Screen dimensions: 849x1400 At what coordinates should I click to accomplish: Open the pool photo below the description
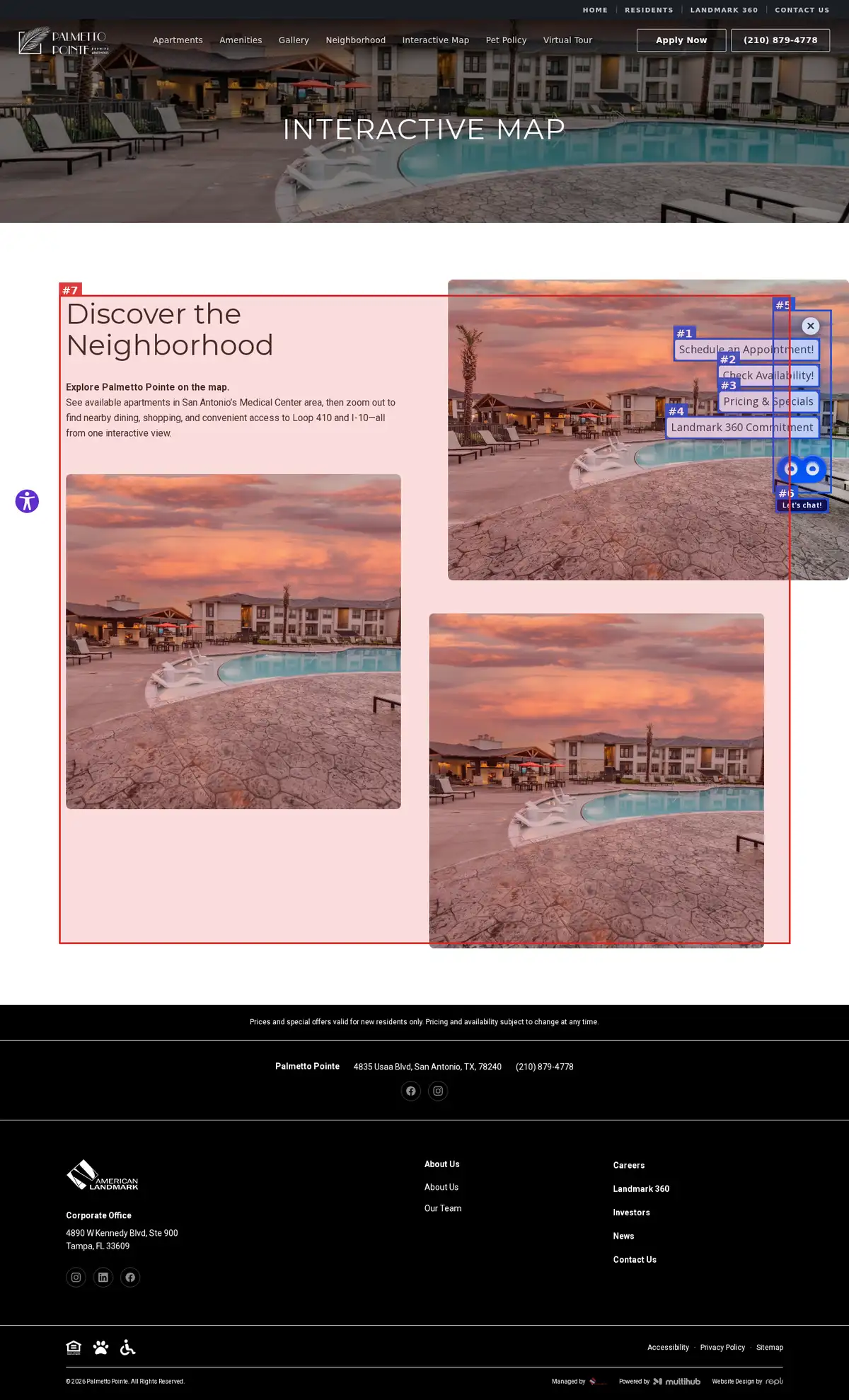(233, 641)
